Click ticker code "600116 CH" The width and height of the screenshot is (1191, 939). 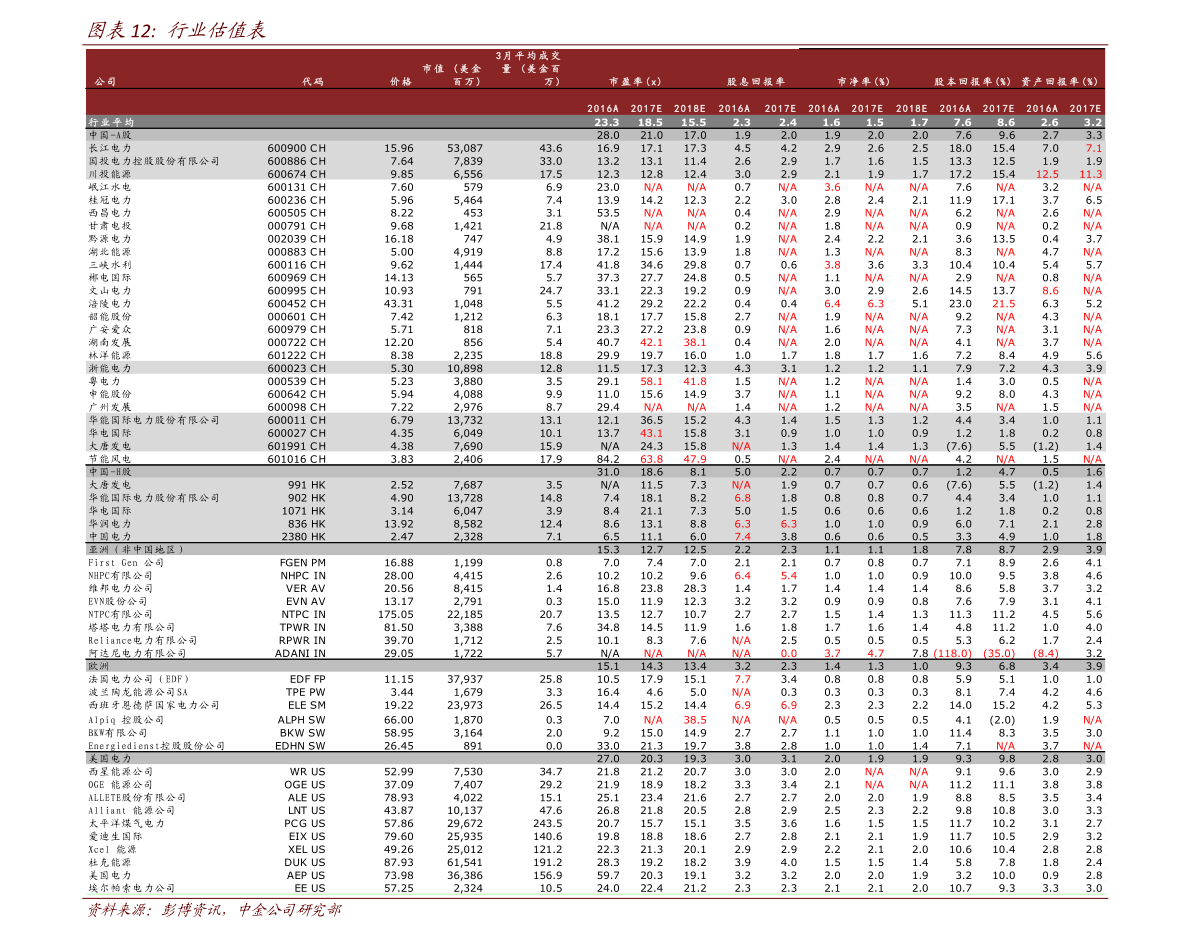coord(296,265)
